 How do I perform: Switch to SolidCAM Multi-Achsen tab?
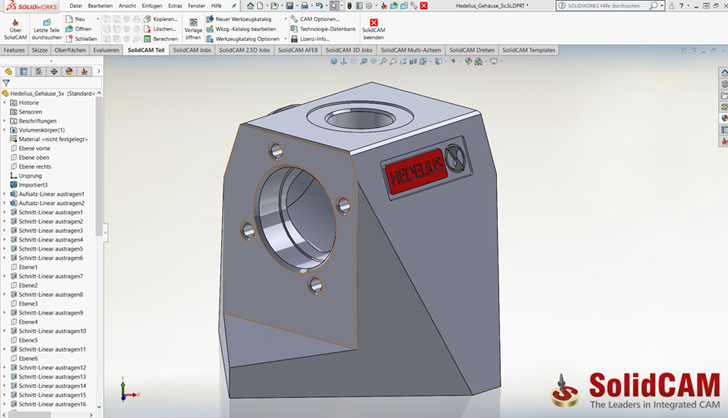coord(411,50)
